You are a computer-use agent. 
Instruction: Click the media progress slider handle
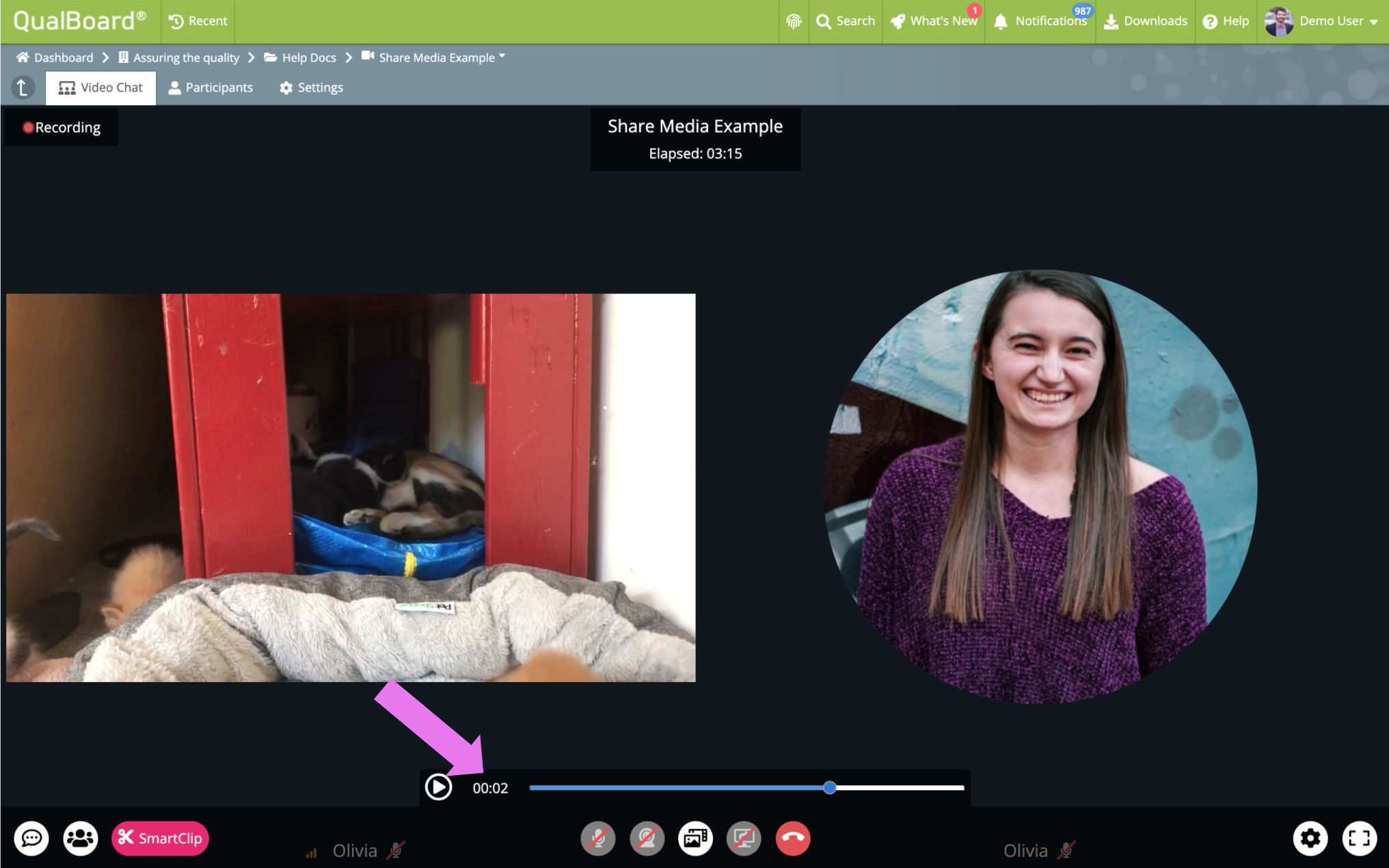(x=829, y=787)
